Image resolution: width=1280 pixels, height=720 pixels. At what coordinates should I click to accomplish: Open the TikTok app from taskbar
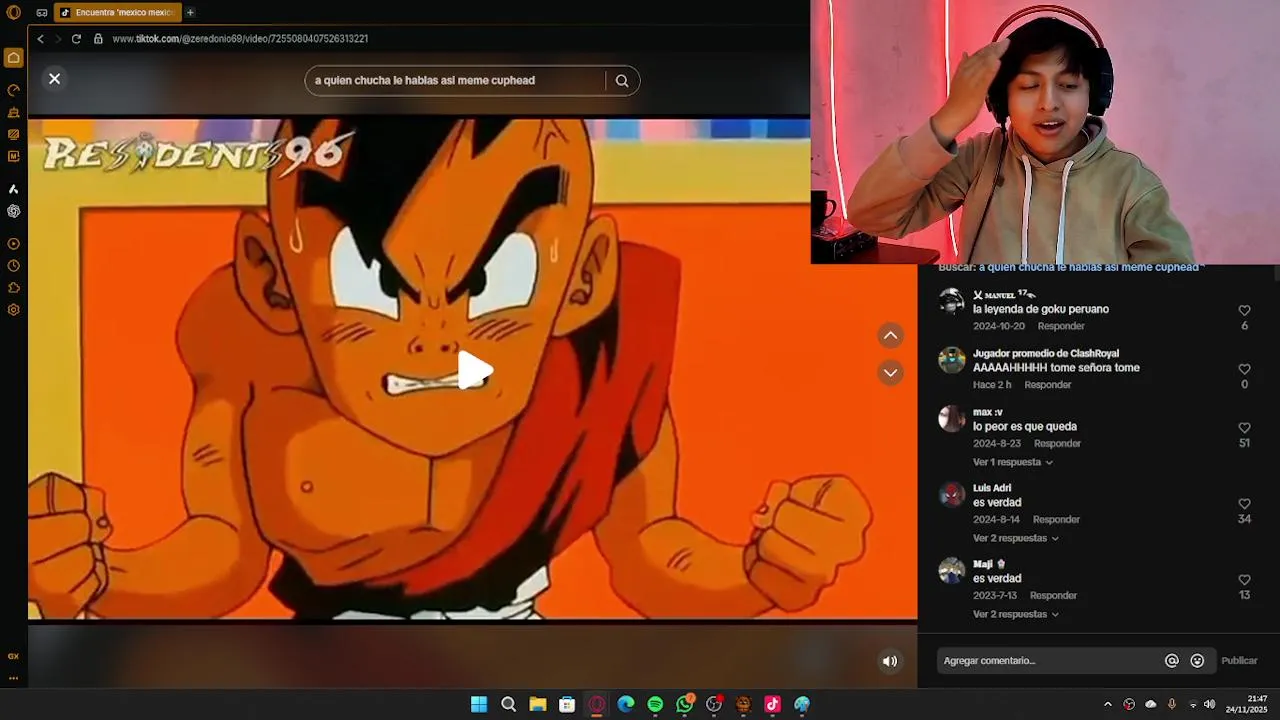point(772,704)
